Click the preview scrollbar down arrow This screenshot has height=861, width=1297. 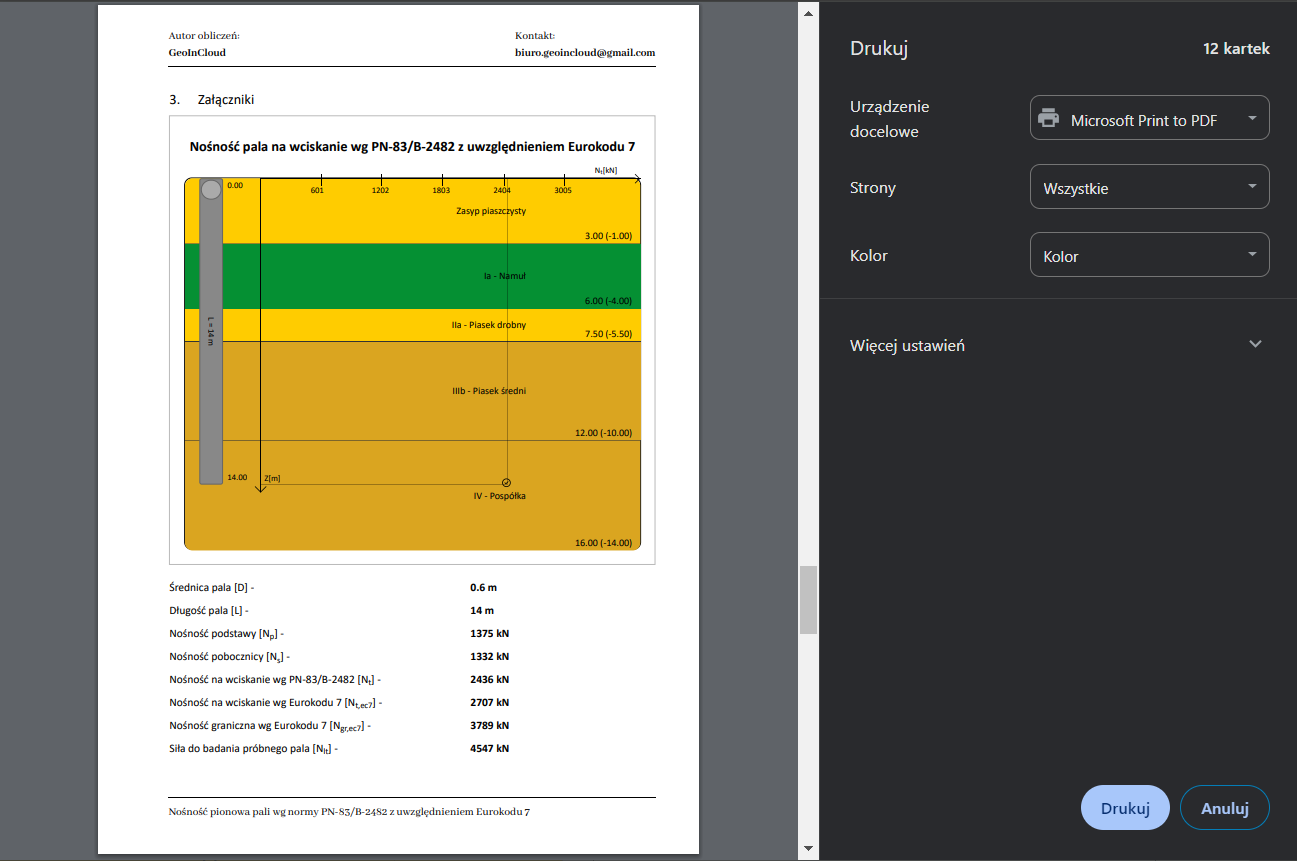(x=808, y=849)
